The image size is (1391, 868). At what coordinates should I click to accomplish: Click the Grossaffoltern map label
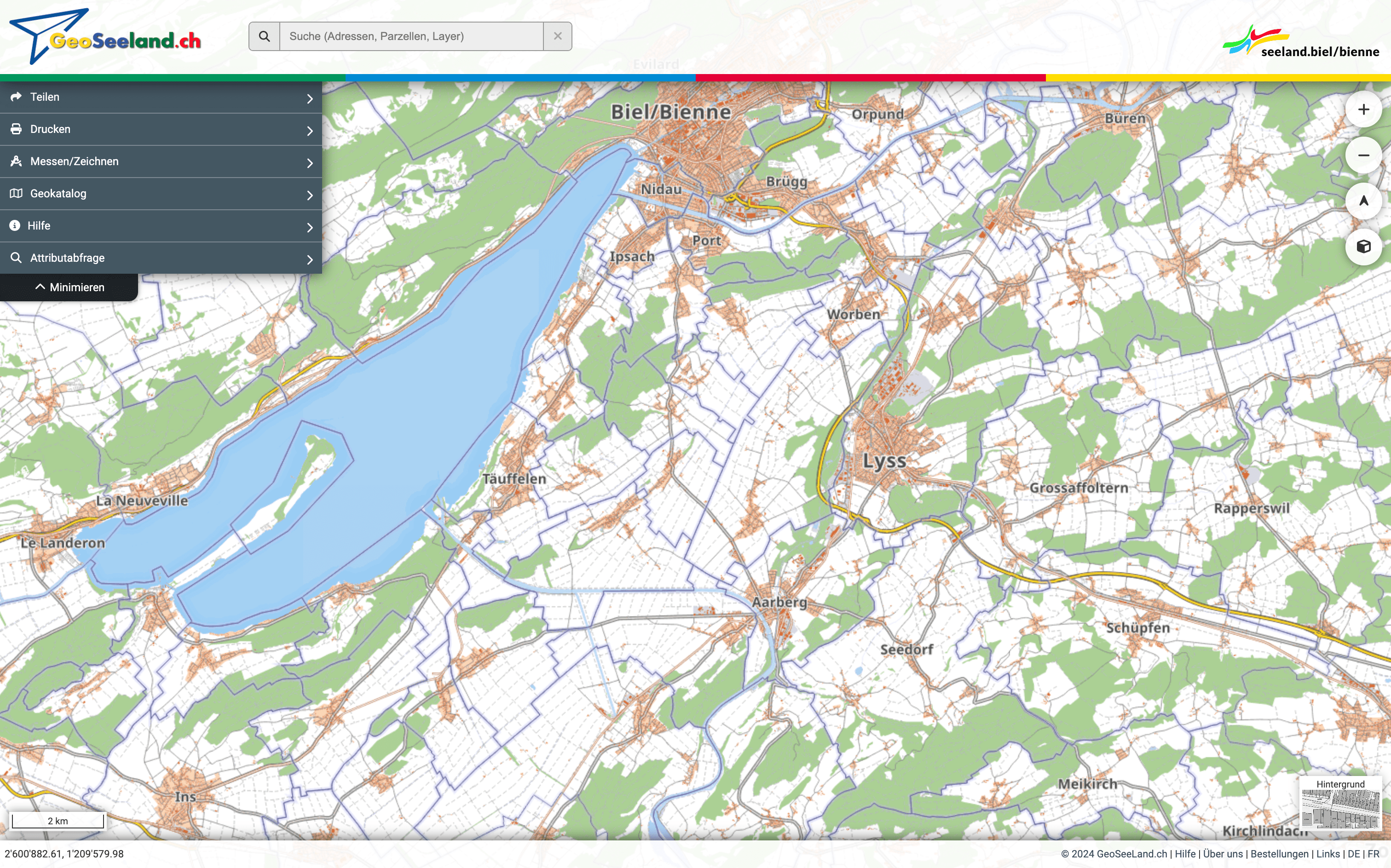(1079, 488)
